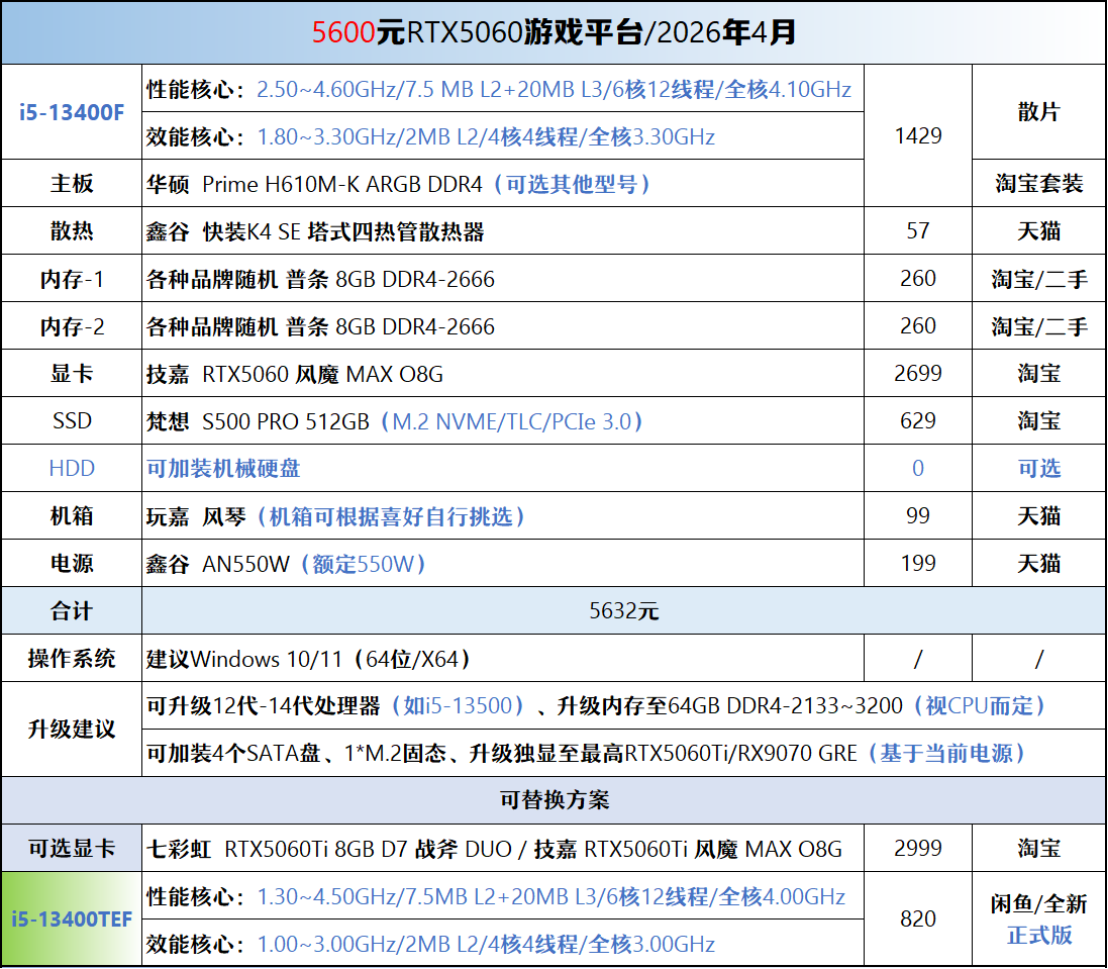1108x969 pixels.
Task: Click the title '5600元RTX5060游戏平台/2026年4月'
Action: (554, 33)
